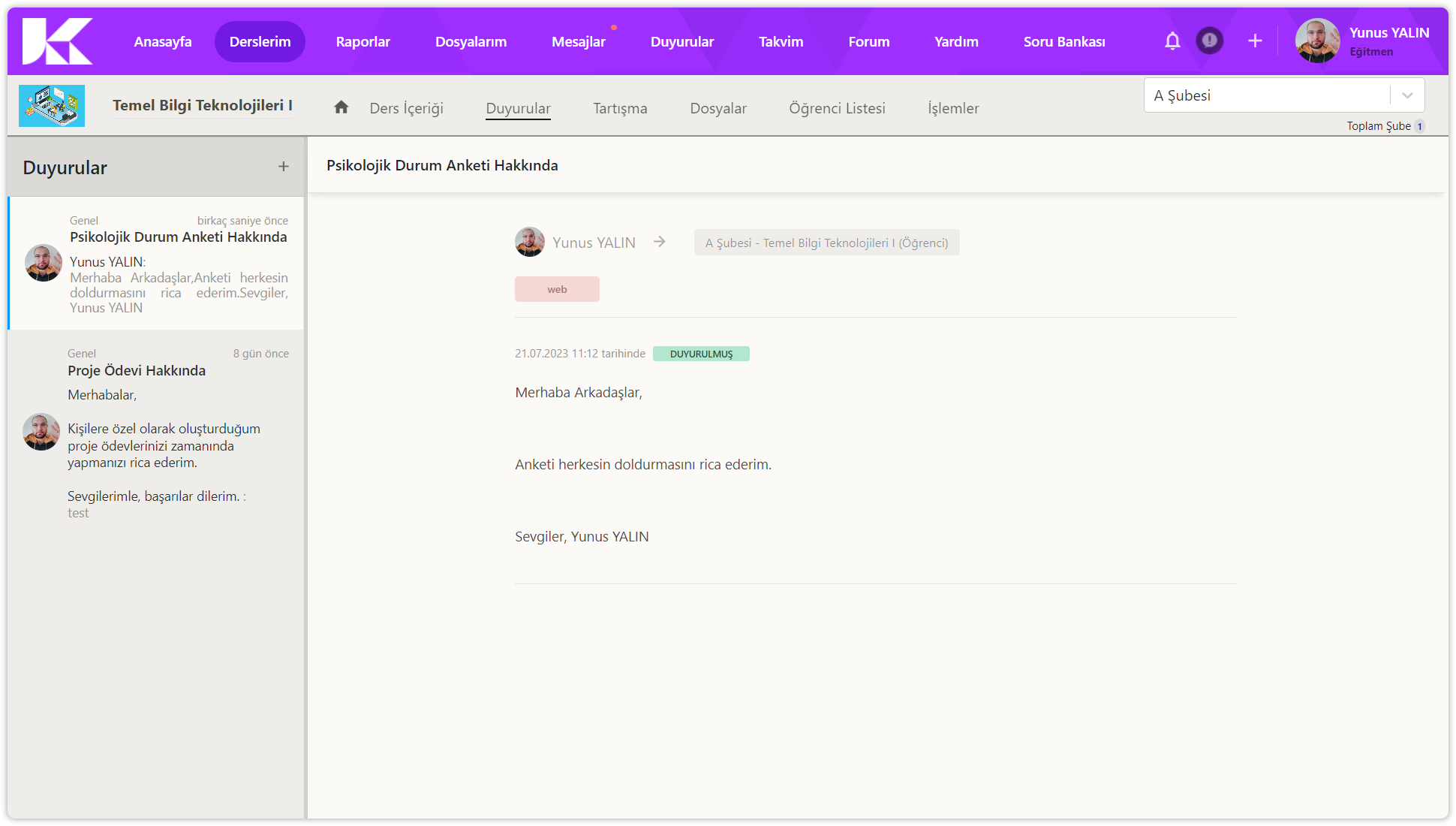
Task: Click the web tag label
Action: (557, 289)
